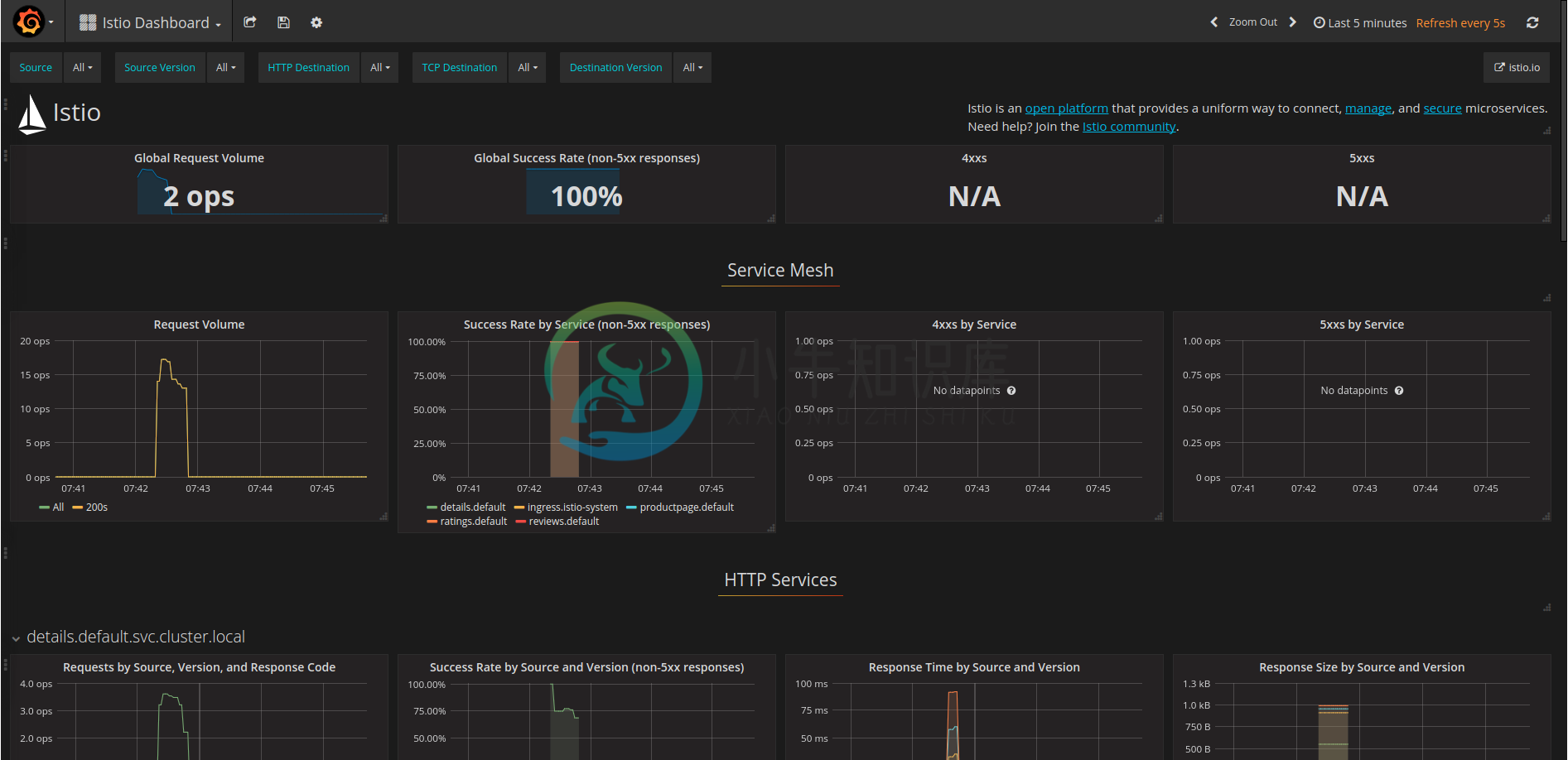Toggle productpage.default legend series
1568x760 pixels.
(680, 507)
